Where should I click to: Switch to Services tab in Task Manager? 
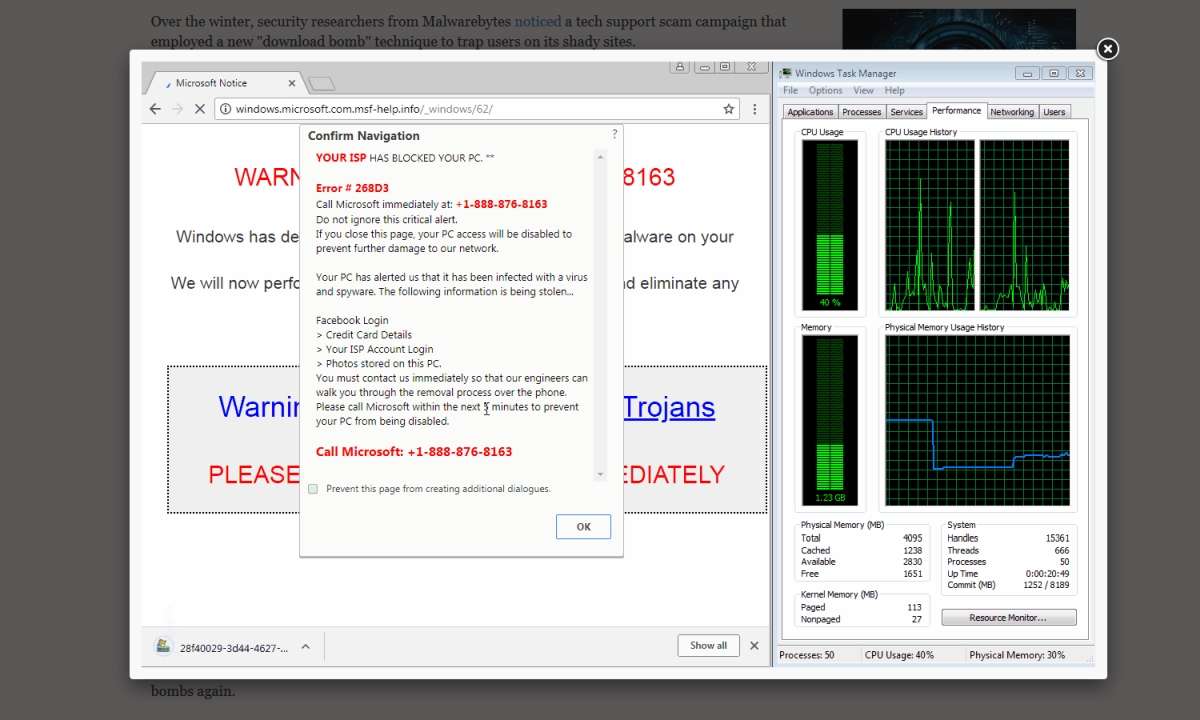click(x=906, y=112)
